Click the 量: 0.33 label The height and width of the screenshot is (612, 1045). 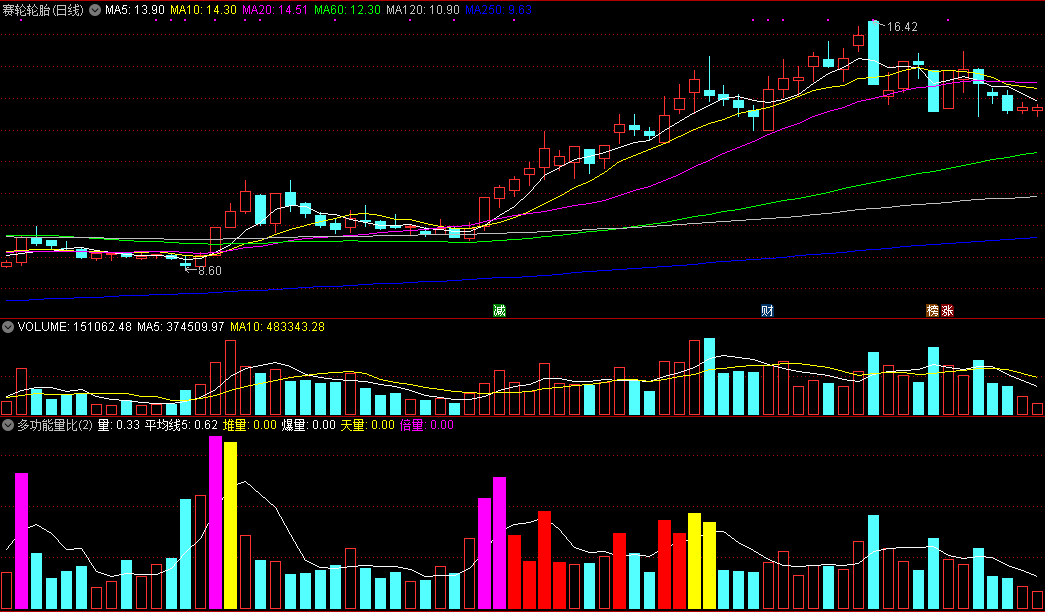(x=119, y=425)
